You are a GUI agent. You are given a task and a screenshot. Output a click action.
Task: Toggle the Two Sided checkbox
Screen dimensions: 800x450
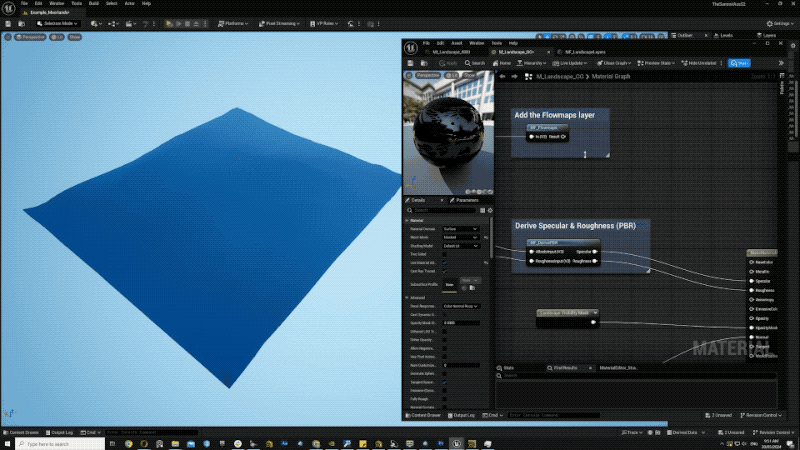tap(444, 254)
